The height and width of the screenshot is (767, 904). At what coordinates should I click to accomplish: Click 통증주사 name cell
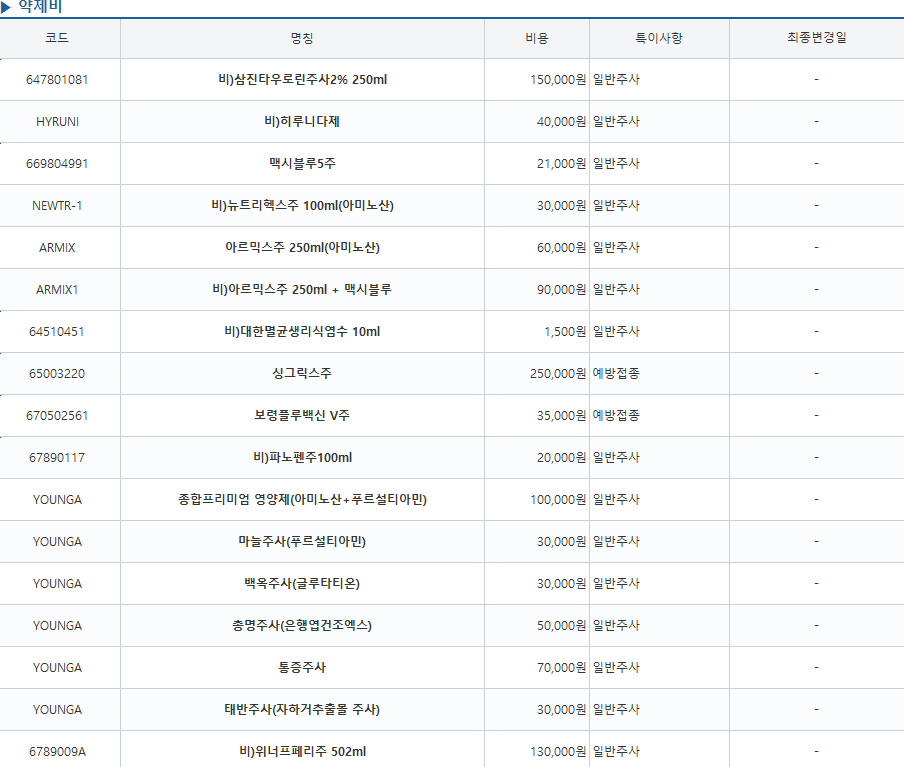tap(302, 668)
